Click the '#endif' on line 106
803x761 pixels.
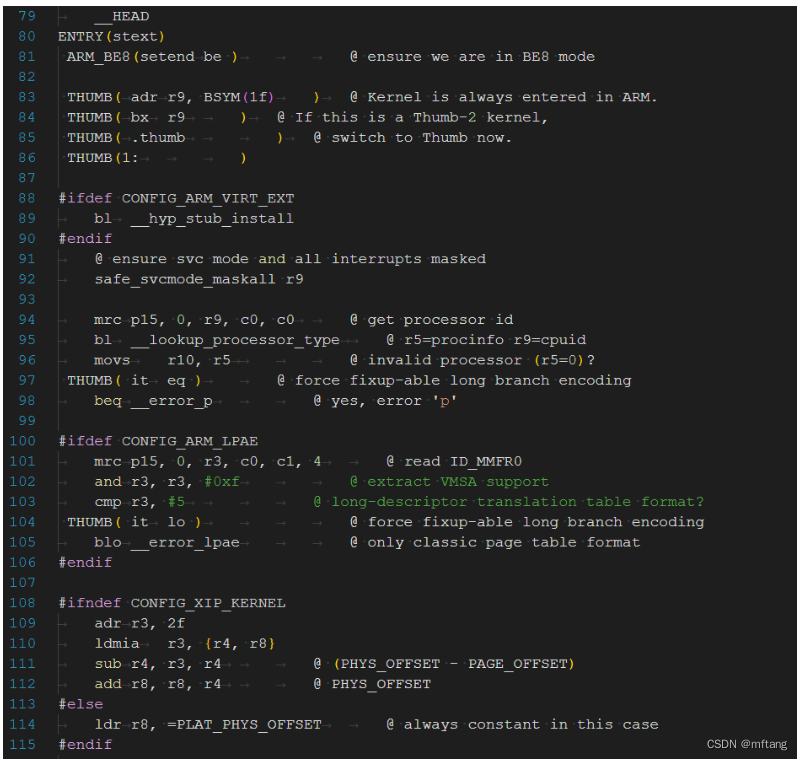(x=85, y=563)
